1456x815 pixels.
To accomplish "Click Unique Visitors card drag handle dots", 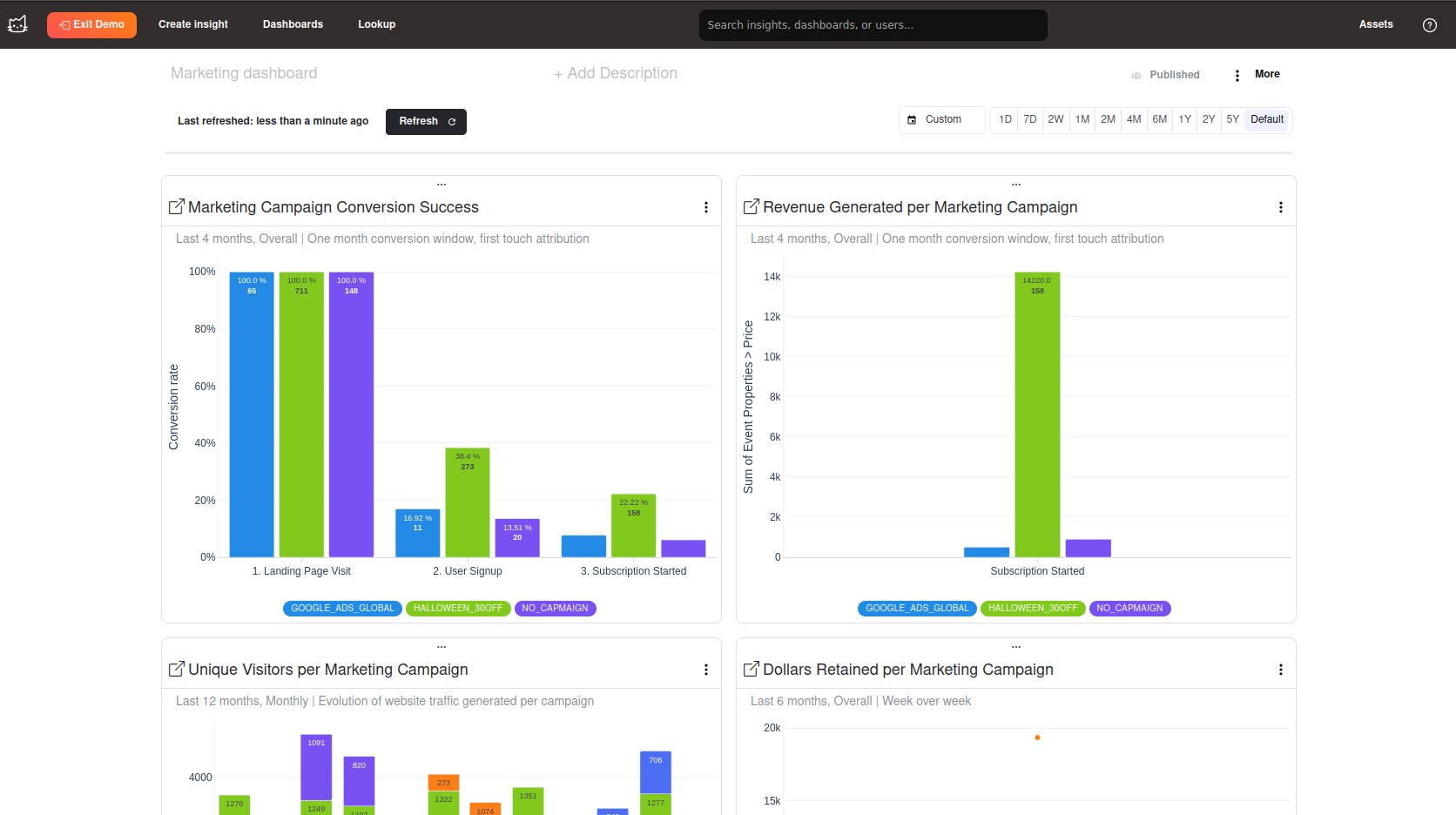I will pos(442,647).
